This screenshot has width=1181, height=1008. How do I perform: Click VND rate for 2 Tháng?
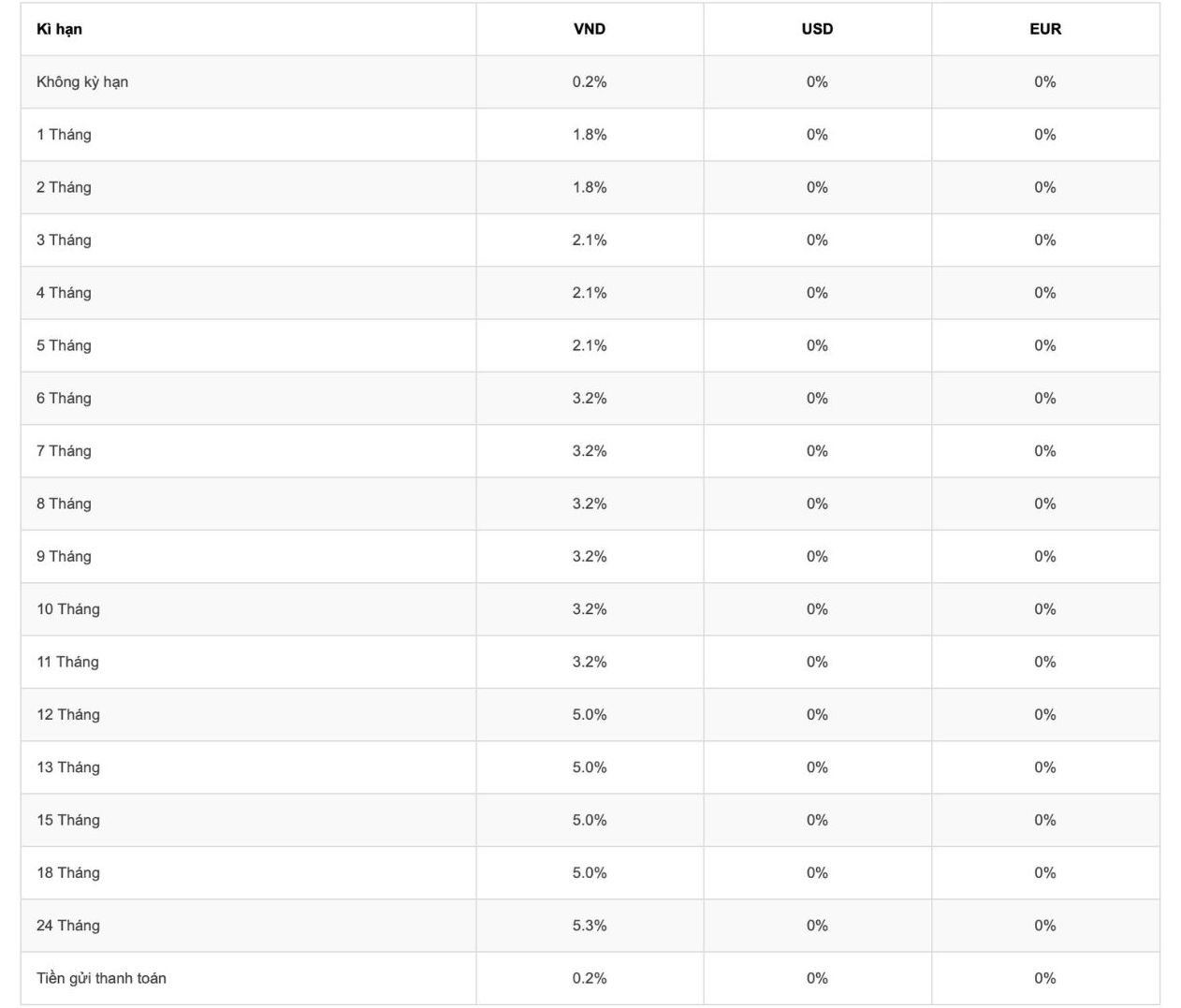[590, 187]
